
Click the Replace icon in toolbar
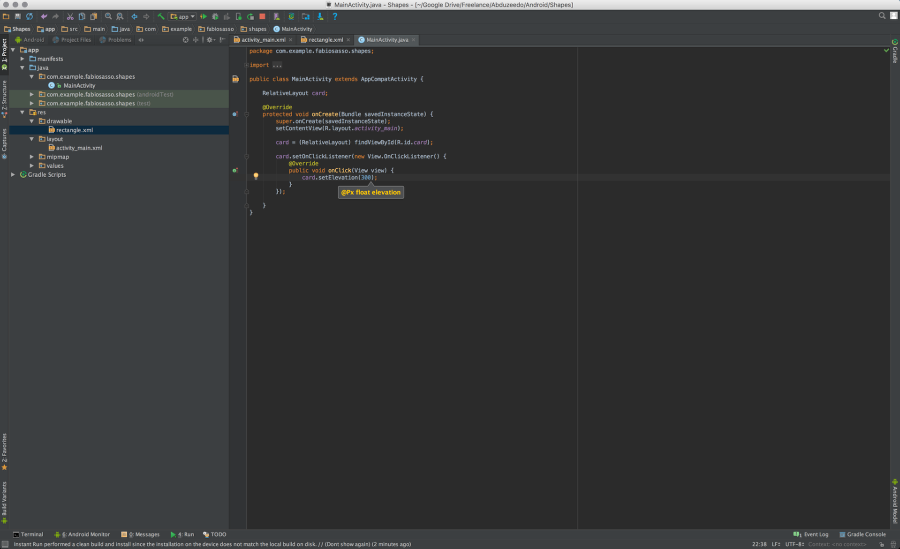[119, 17]
